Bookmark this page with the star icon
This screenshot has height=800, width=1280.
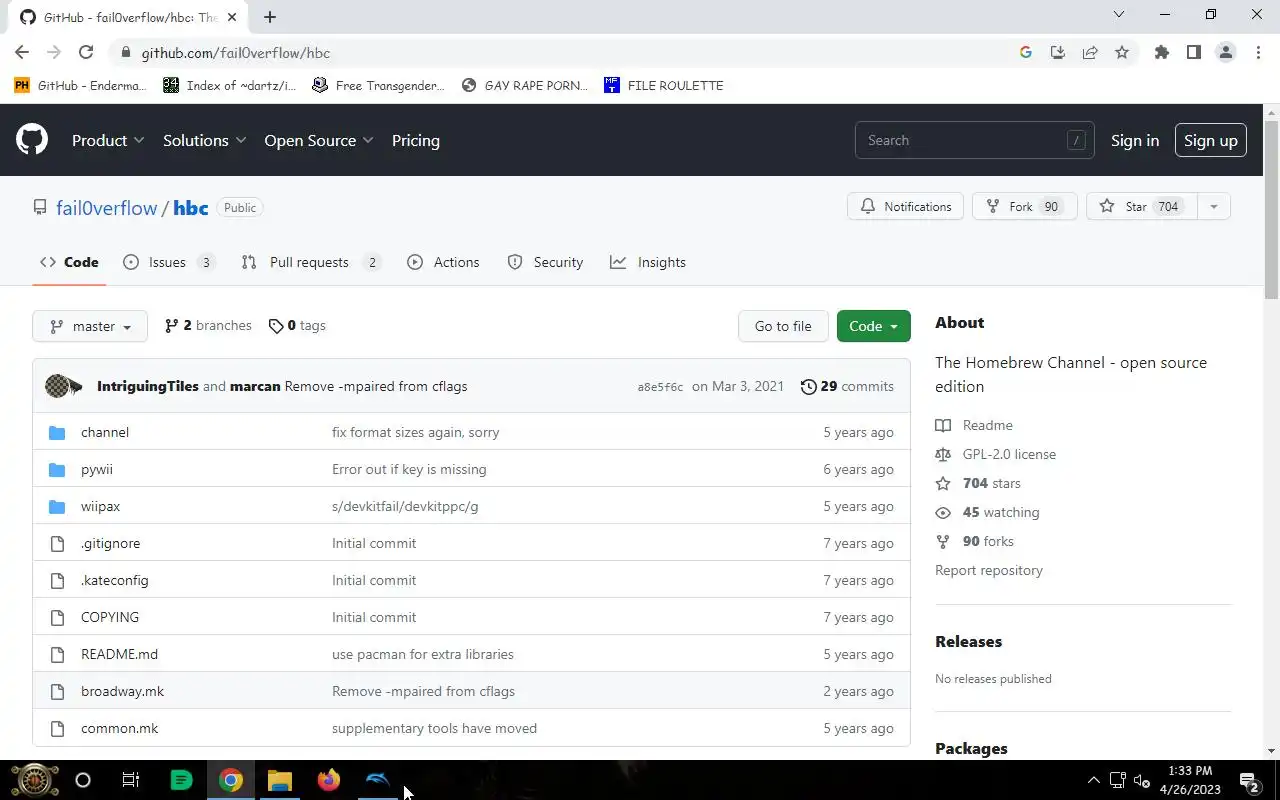point(1122,53)
